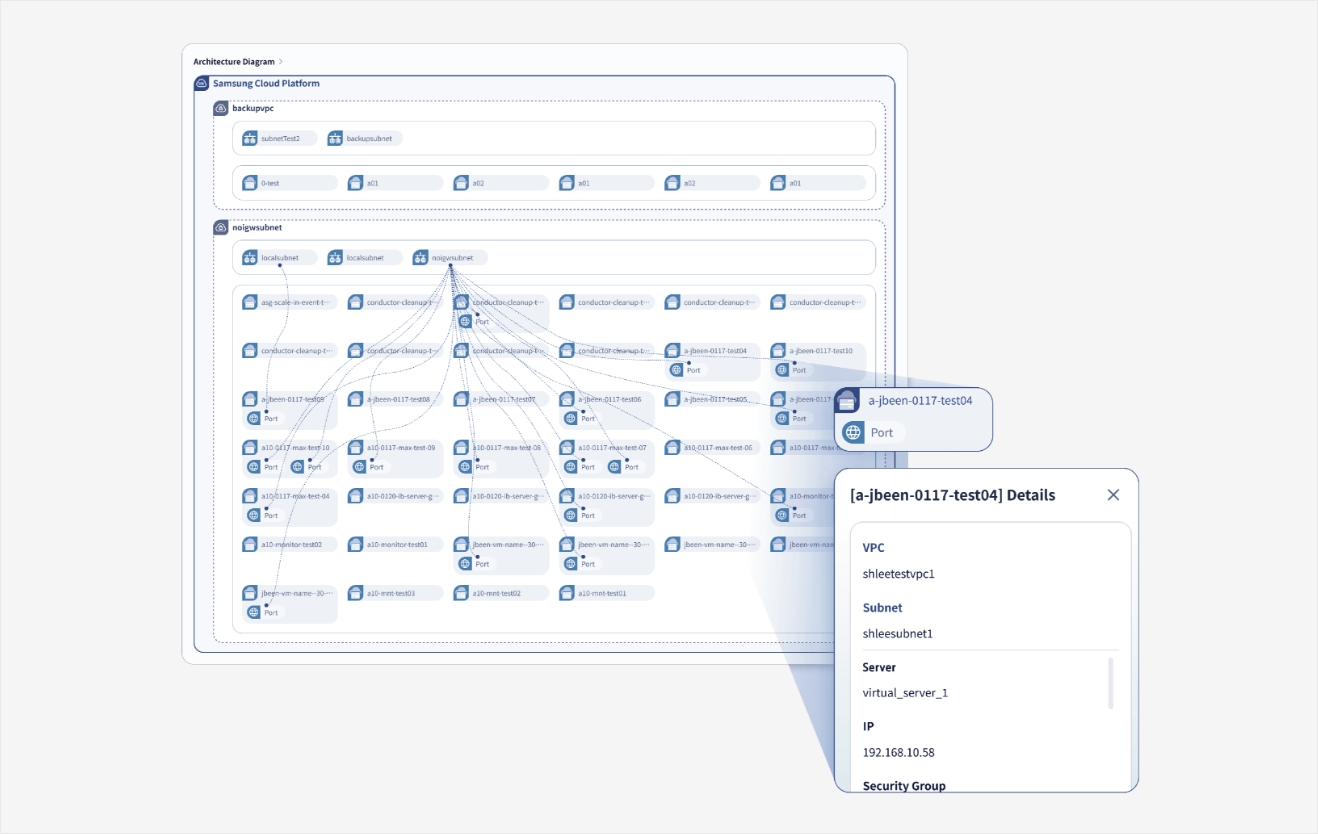Click server icon in a-jbeen-0117-test04 callout
Image resolution: width=1318 pixels, height=834 pixels.
click(x=847, y=401)
